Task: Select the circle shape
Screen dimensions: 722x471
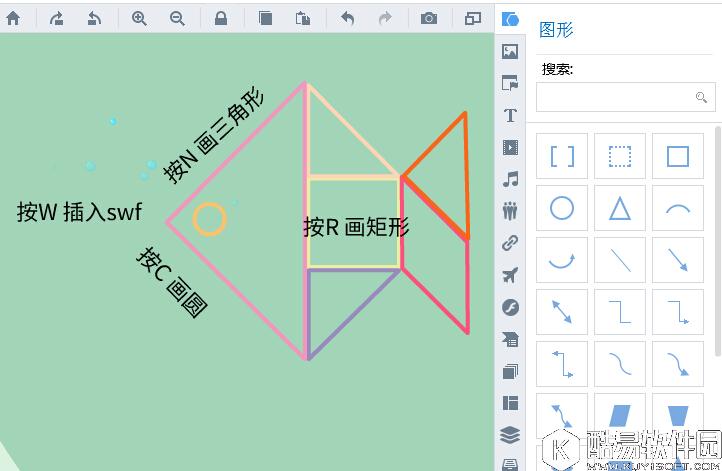Action: click(x=562, y=208)
